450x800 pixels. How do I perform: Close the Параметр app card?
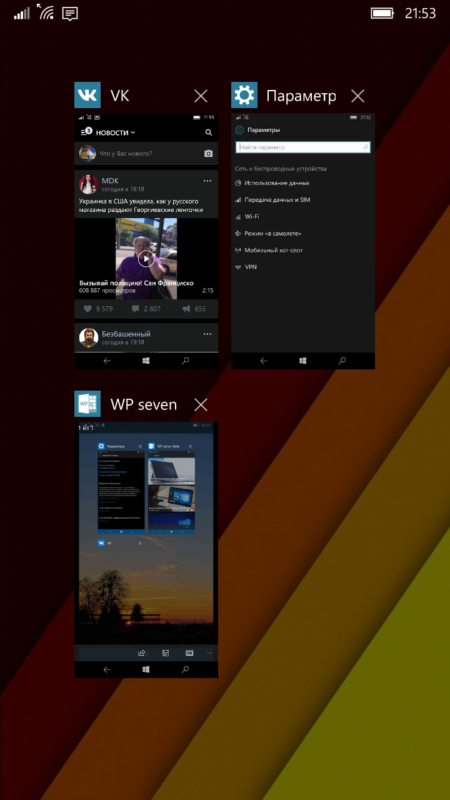358,96
